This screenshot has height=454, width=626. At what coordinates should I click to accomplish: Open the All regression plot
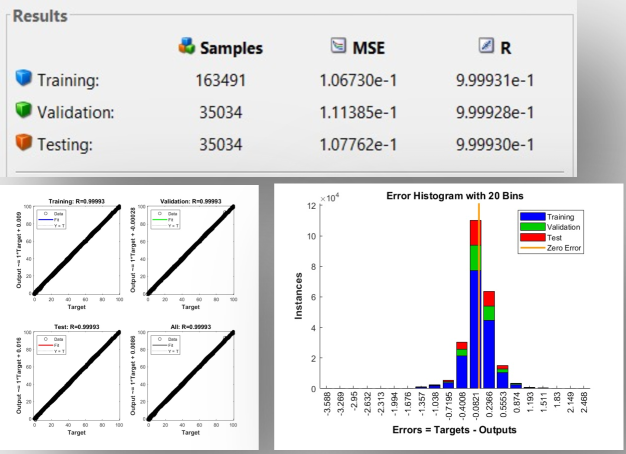190,376
